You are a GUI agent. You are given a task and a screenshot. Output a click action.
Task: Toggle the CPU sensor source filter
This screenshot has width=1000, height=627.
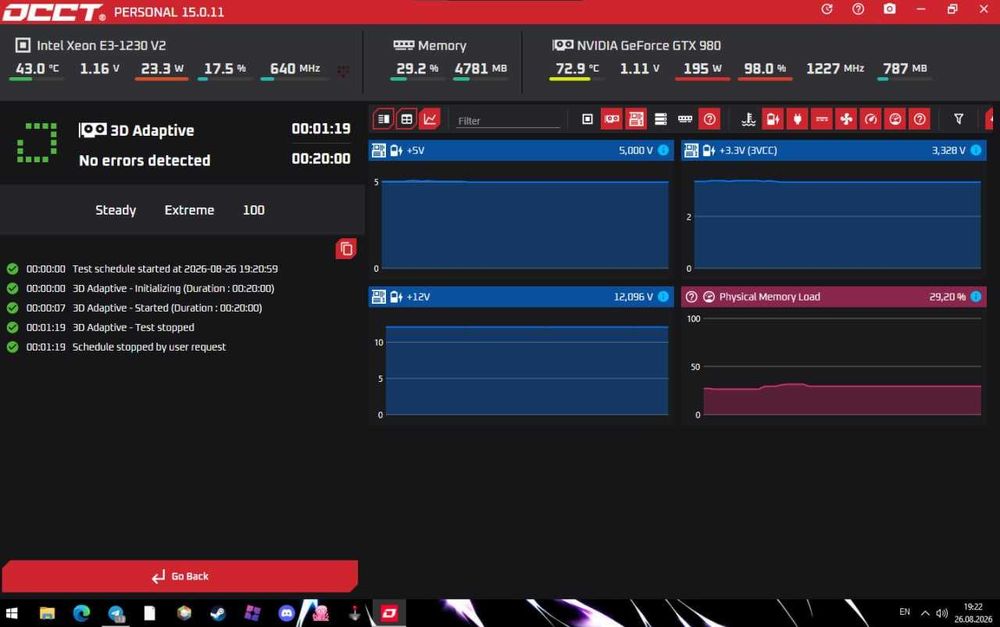pos(587,119)
